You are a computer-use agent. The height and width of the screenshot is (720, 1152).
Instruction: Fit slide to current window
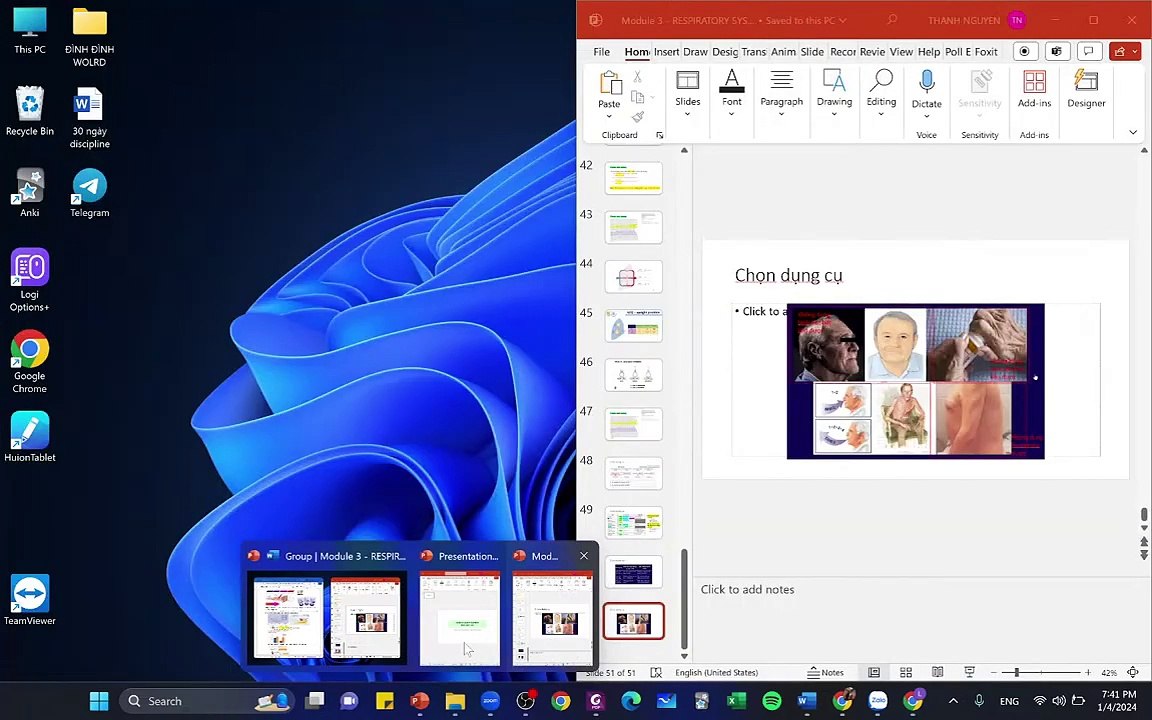pyautogui.click(x=1133, y=672)
